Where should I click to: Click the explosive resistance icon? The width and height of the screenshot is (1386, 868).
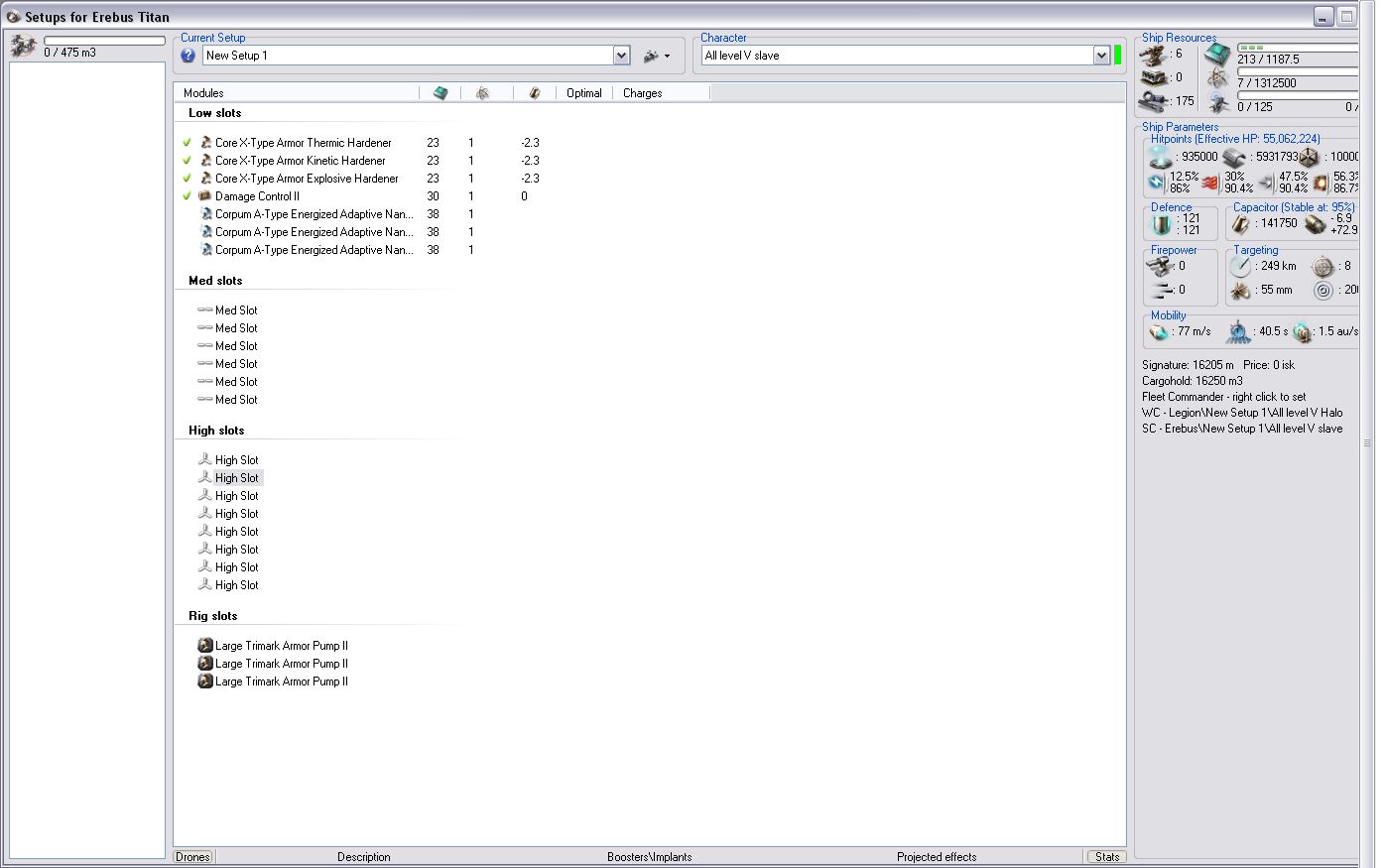click(x=1322, y=183)
